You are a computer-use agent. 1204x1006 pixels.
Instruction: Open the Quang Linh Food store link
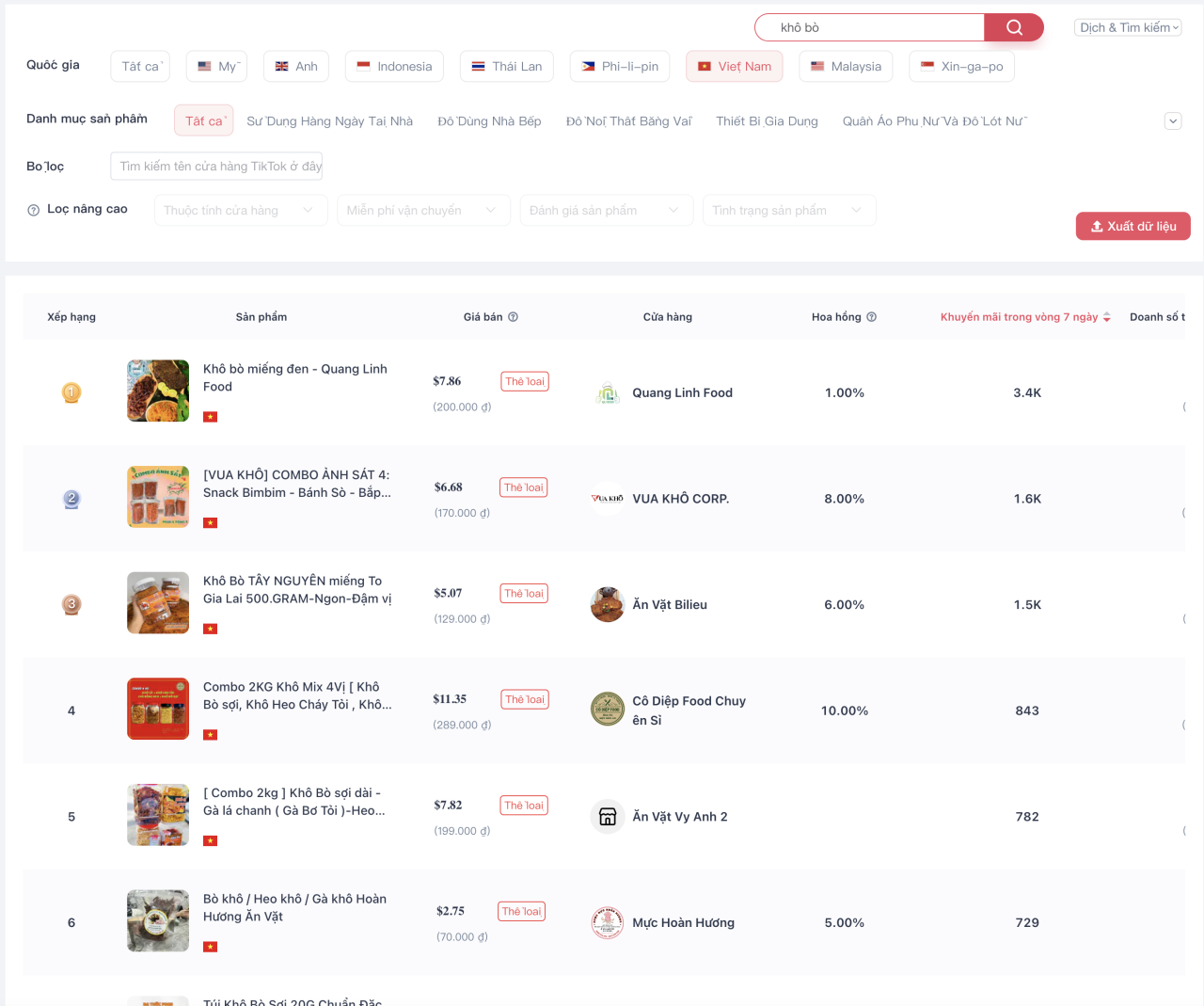pyautogui.click(x=682, y=393)
